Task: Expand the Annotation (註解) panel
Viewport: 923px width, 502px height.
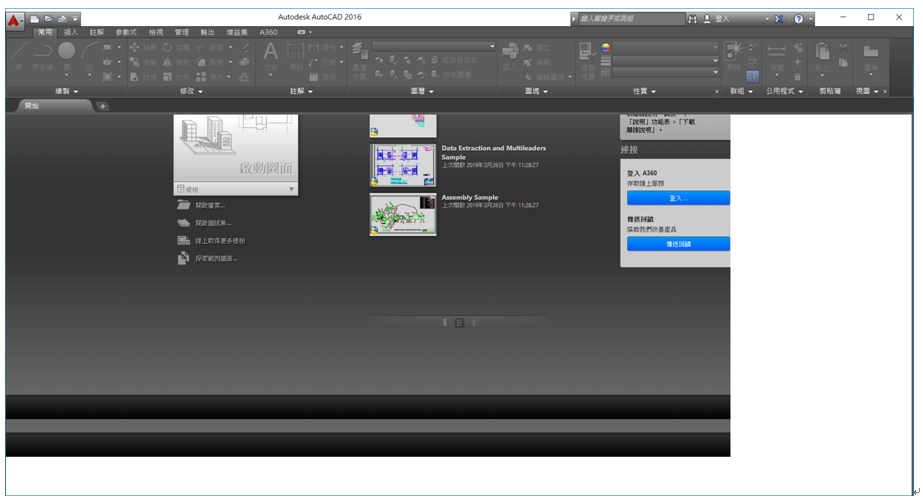Action: 301,91
